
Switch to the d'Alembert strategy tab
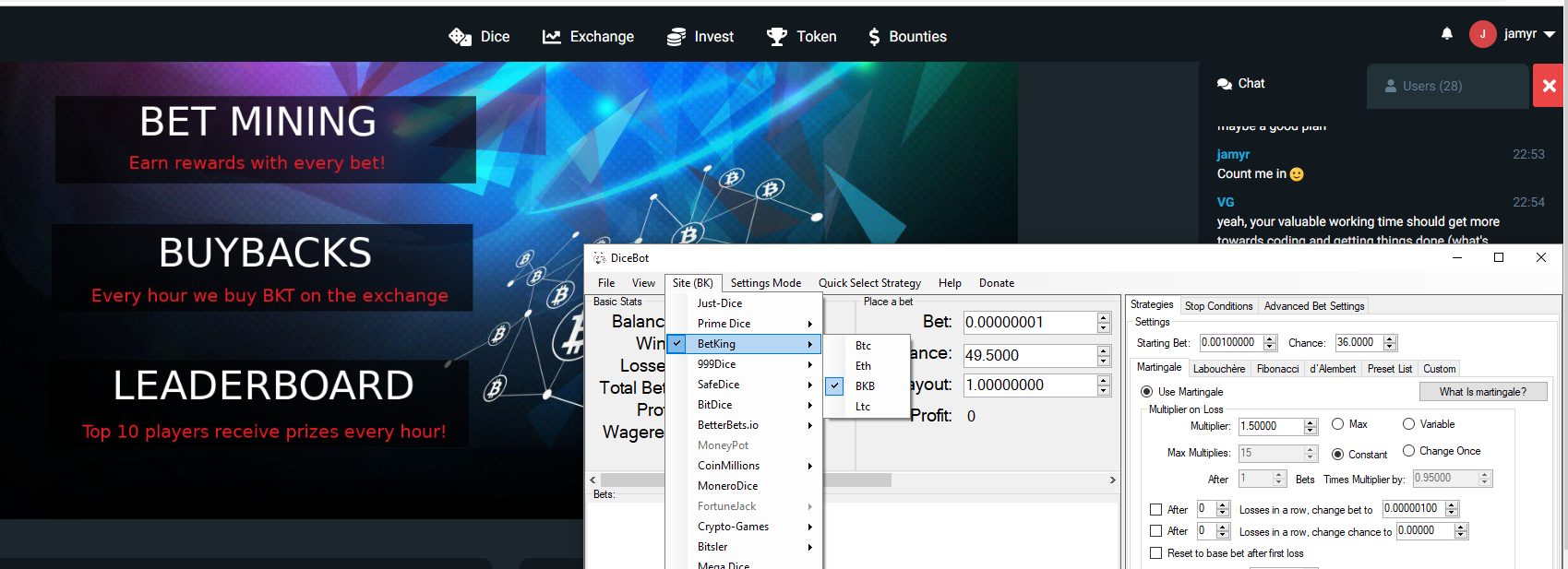click(1333, 369)
